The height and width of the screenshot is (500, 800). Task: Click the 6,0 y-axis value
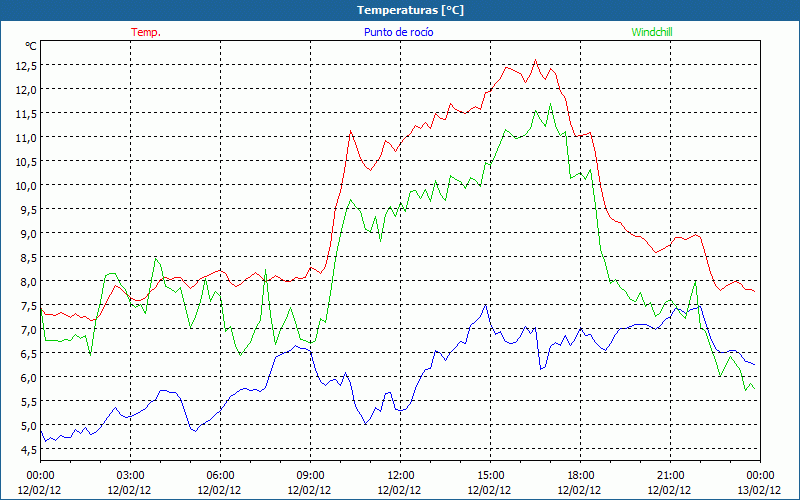(28, 377)
